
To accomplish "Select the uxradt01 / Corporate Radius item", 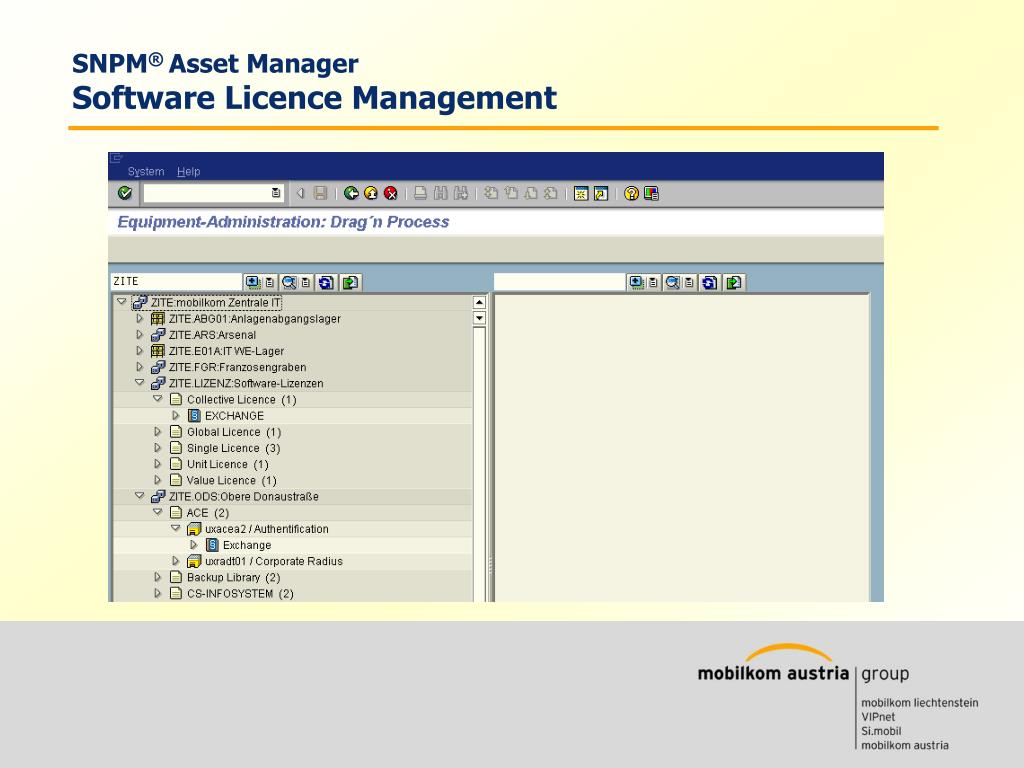I will click(x=274, y=561).
